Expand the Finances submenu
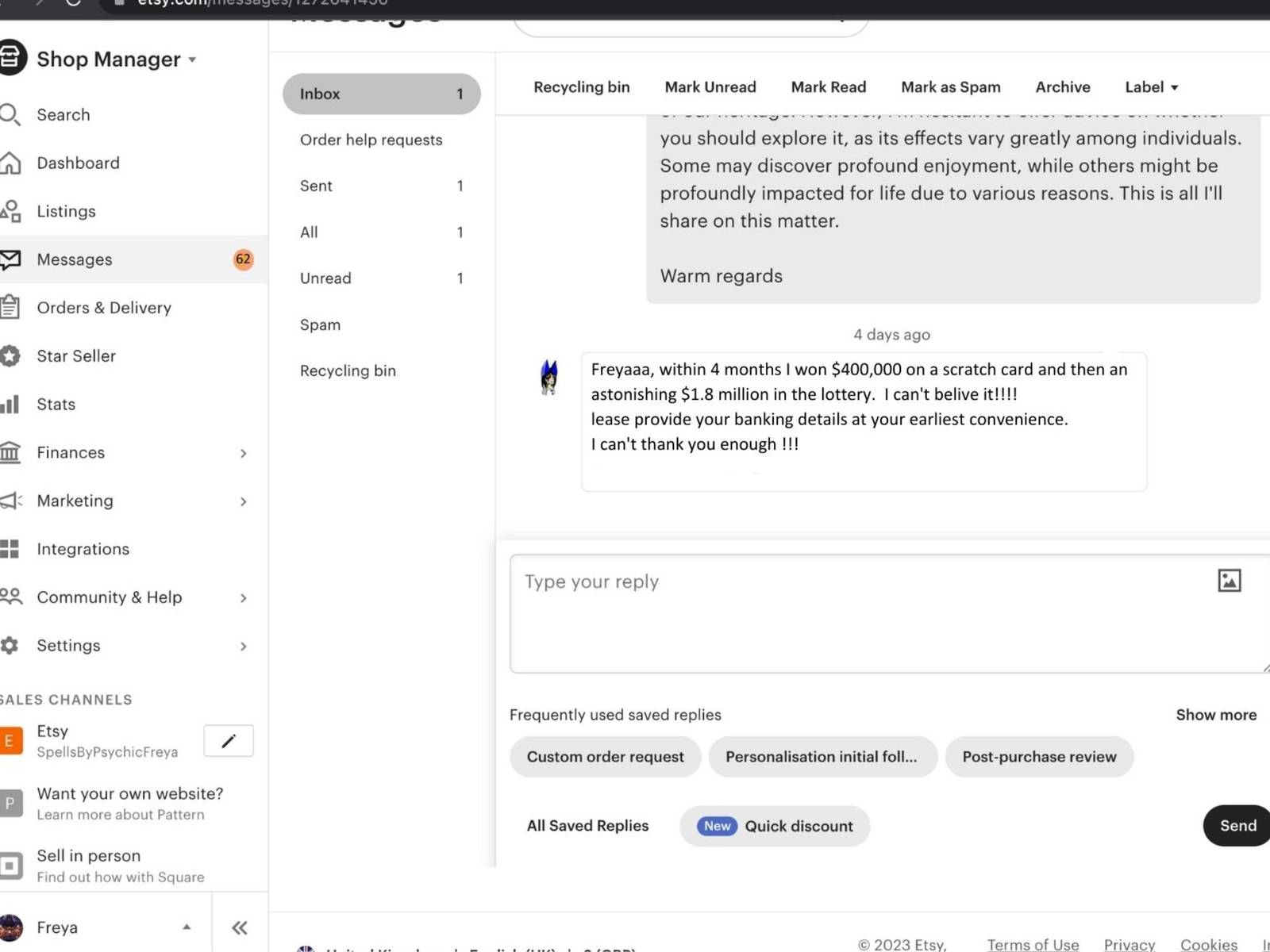Screen dimensions: 1270x952 243,453
